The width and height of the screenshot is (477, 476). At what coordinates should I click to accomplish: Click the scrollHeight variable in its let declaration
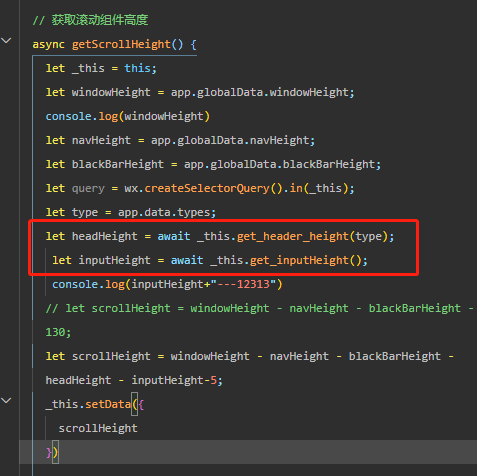click(x=111, y=356)
